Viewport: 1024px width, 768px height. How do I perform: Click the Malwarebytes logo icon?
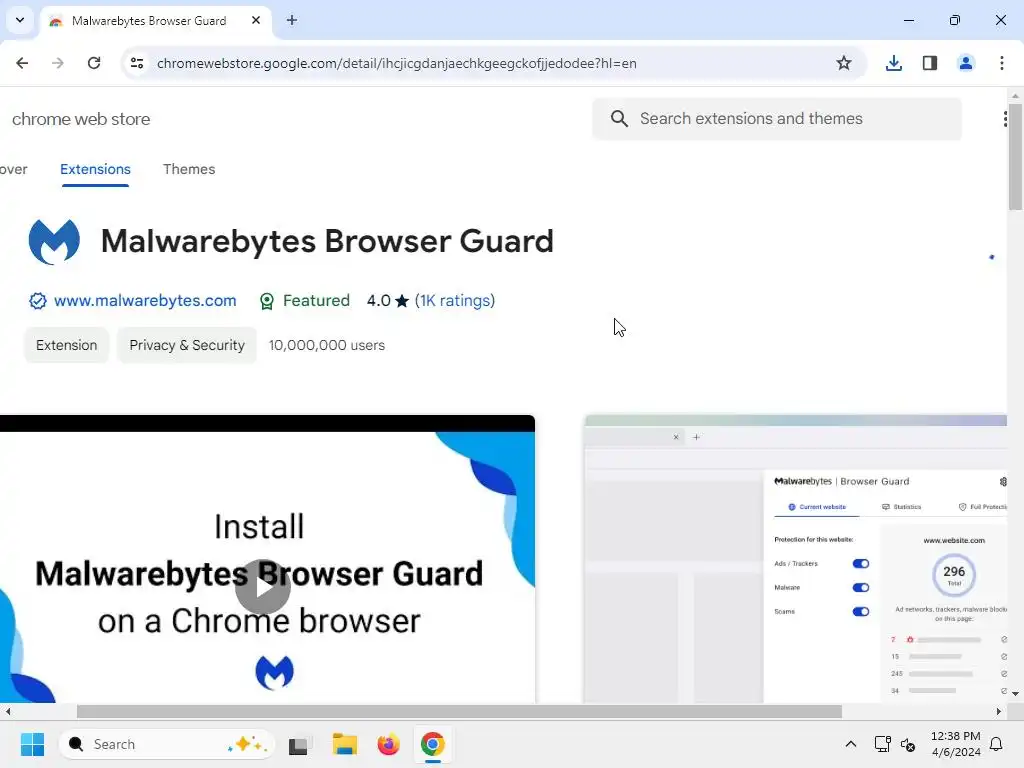pos(54,242)
